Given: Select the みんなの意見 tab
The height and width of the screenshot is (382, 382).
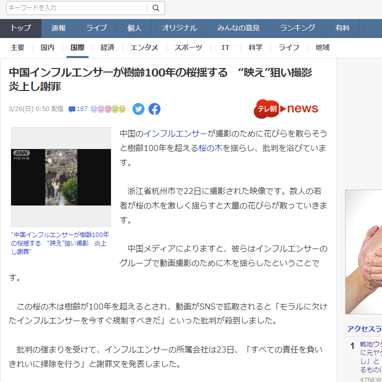Looking at the screenshot, I should tap(238, 28).
